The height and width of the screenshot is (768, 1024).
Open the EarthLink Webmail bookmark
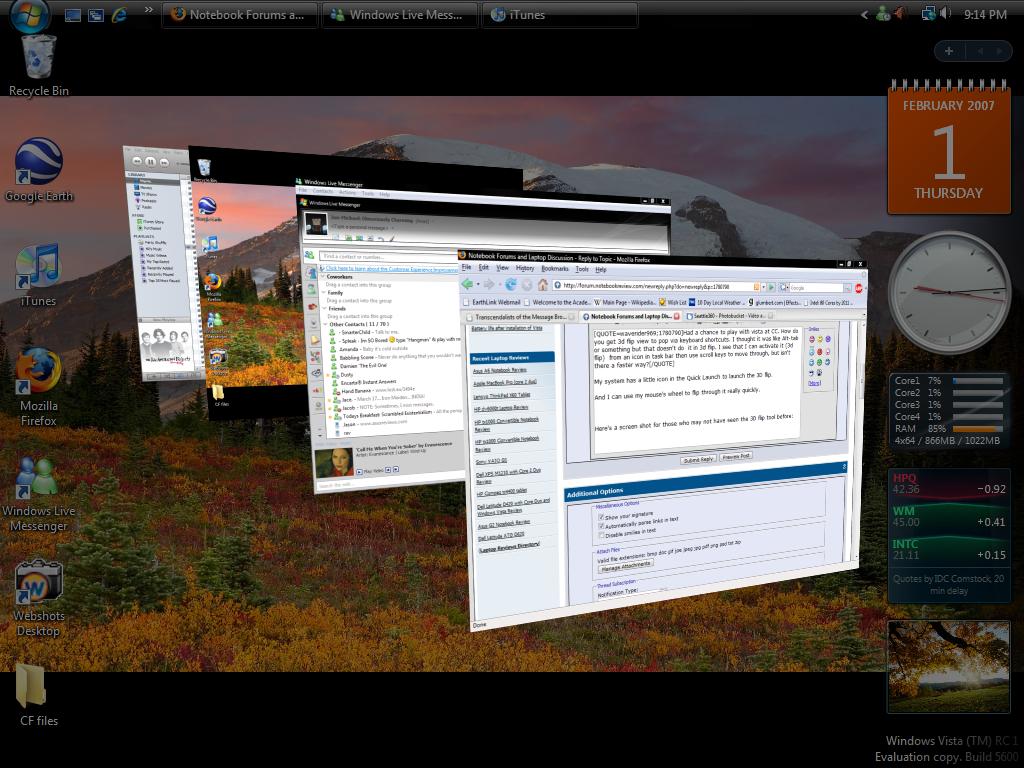(492, 302)
